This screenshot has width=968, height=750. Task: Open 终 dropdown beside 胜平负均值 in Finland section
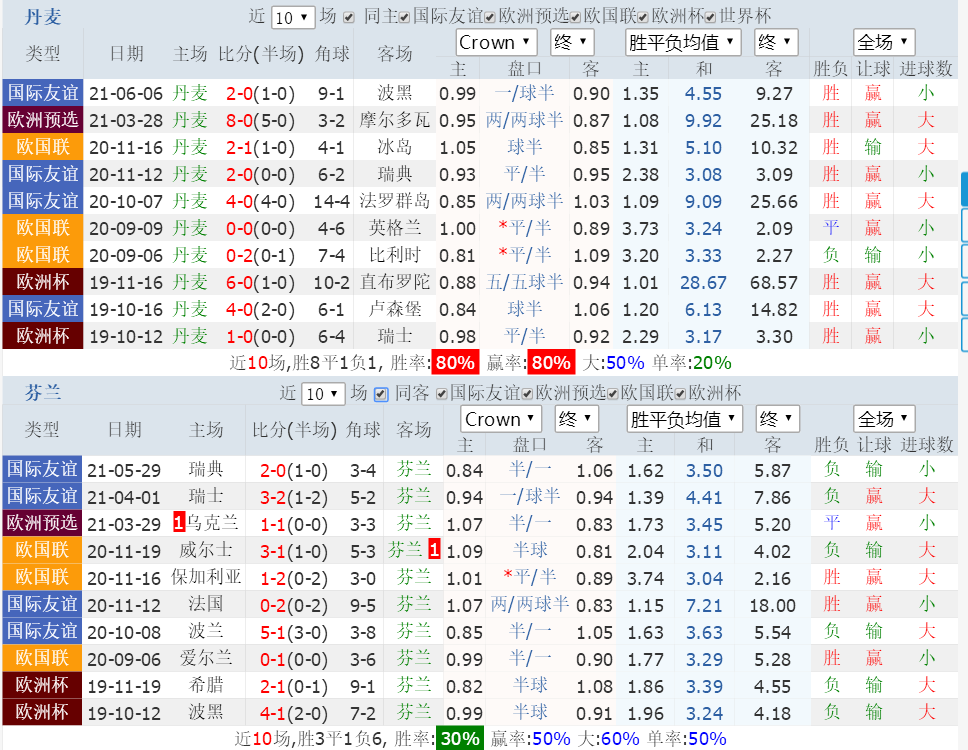(778, 419)
